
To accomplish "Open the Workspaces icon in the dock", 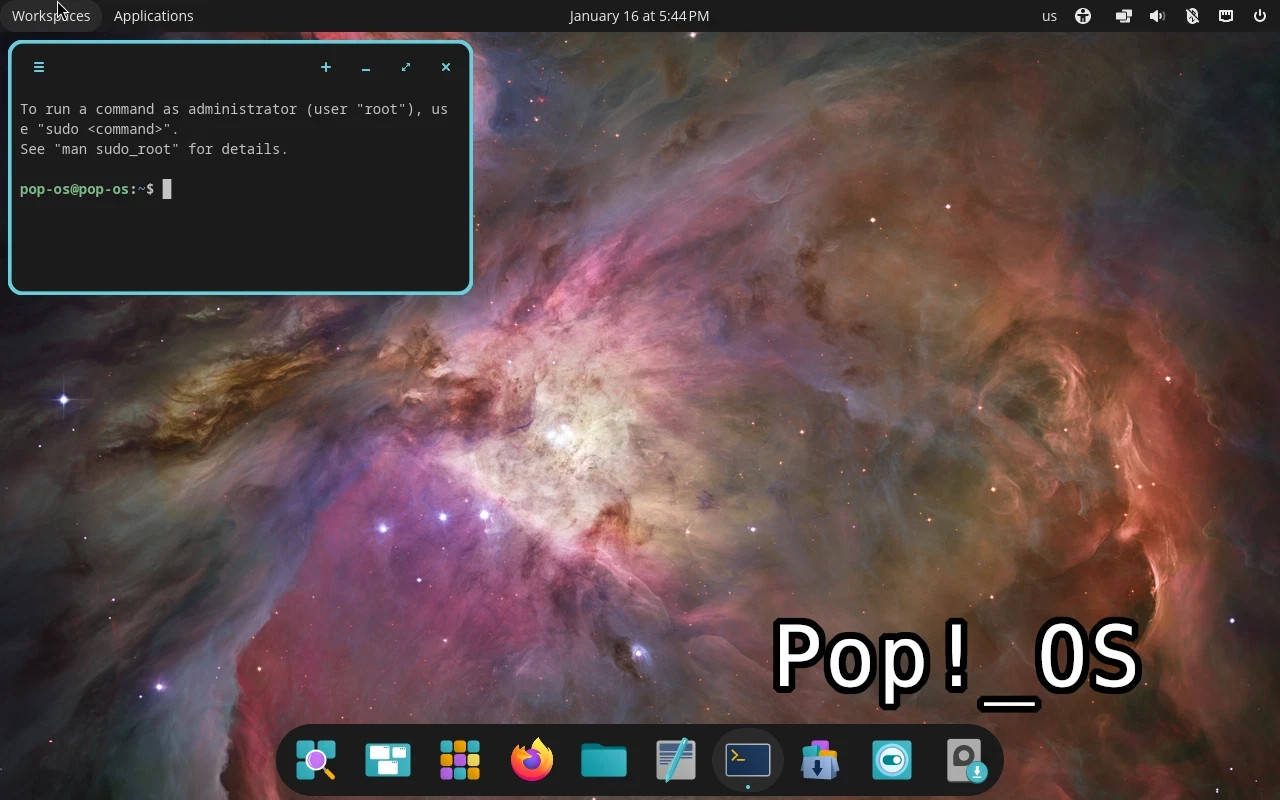I will click(388, 760).
